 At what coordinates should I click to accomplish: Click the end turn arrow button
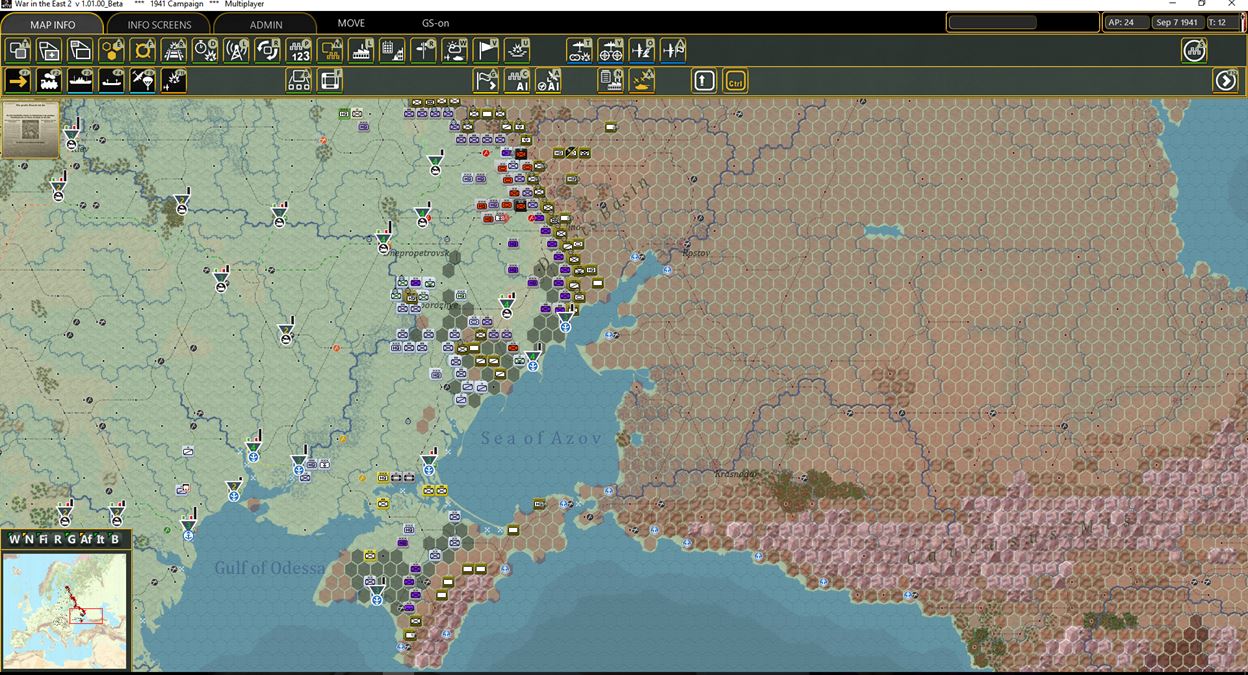click(x=1226, y=81)
